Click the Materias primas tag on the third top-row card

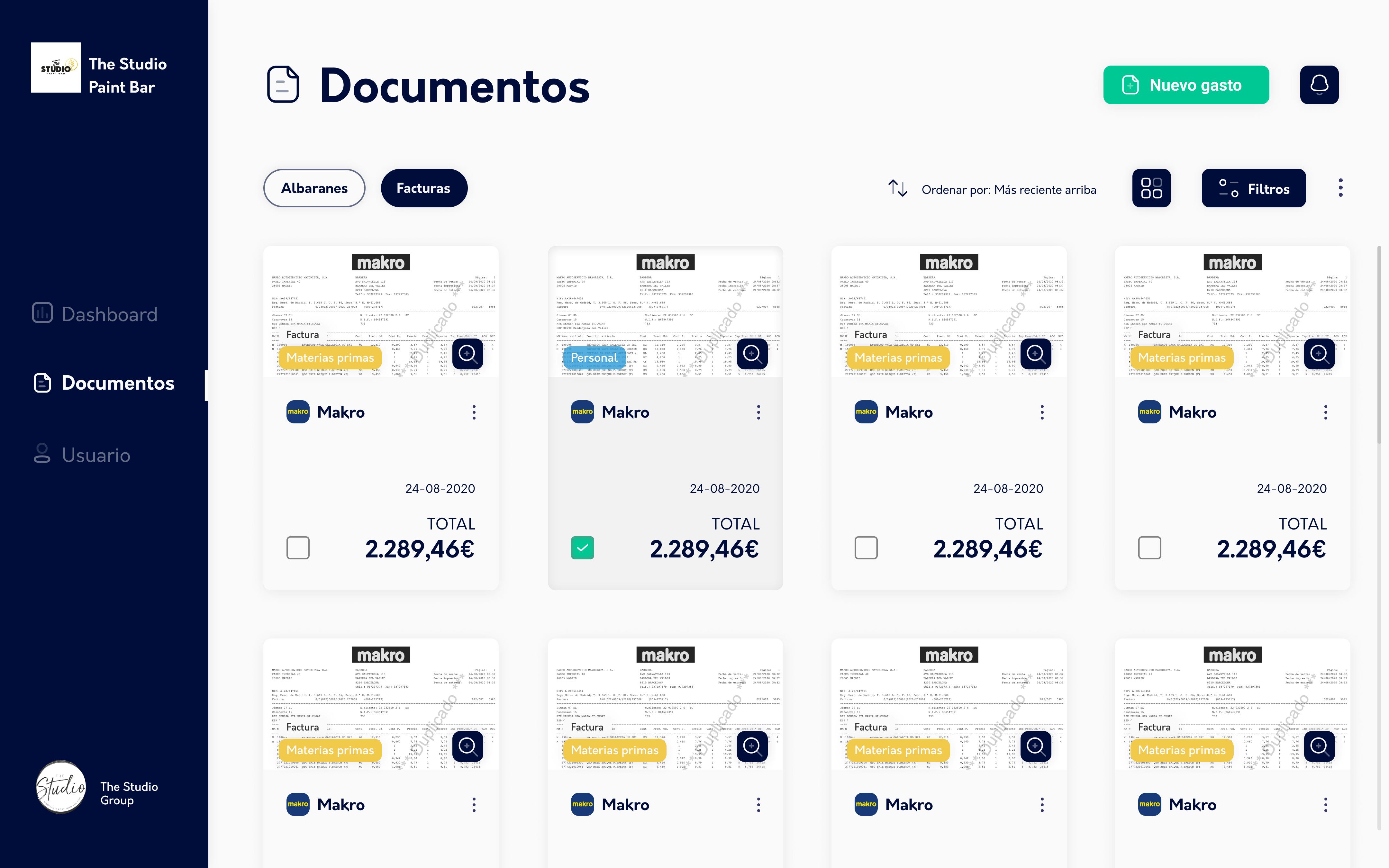coord(898,357)
